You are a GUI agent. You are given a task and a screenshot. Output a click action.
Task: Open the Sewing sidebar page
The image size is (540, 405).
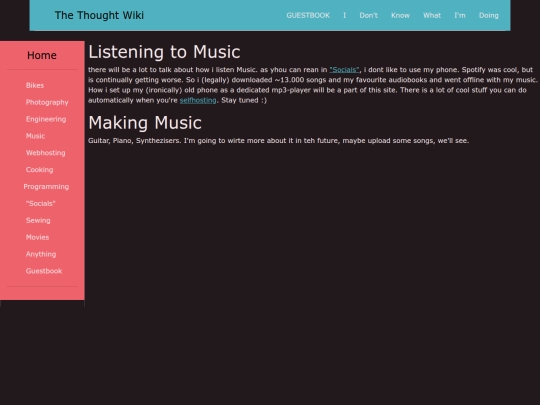click(38, 220)
